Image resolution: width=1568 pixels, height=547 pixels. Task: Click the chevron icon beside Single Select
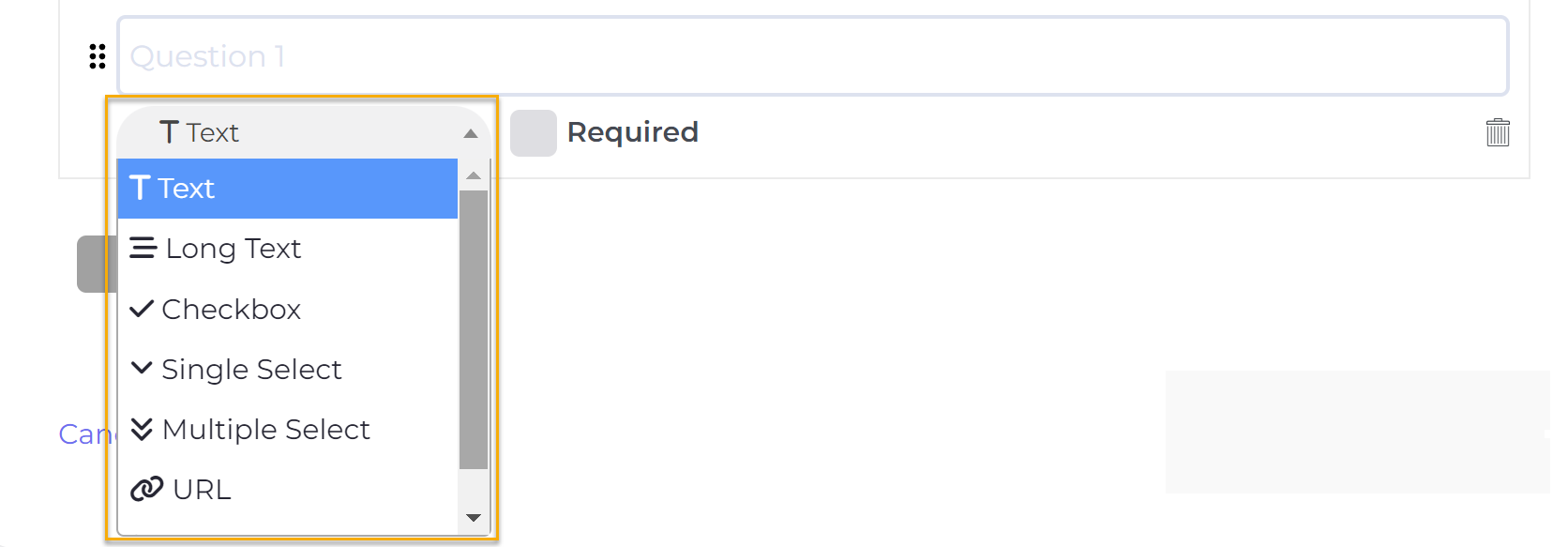click(x=142, y=368)
